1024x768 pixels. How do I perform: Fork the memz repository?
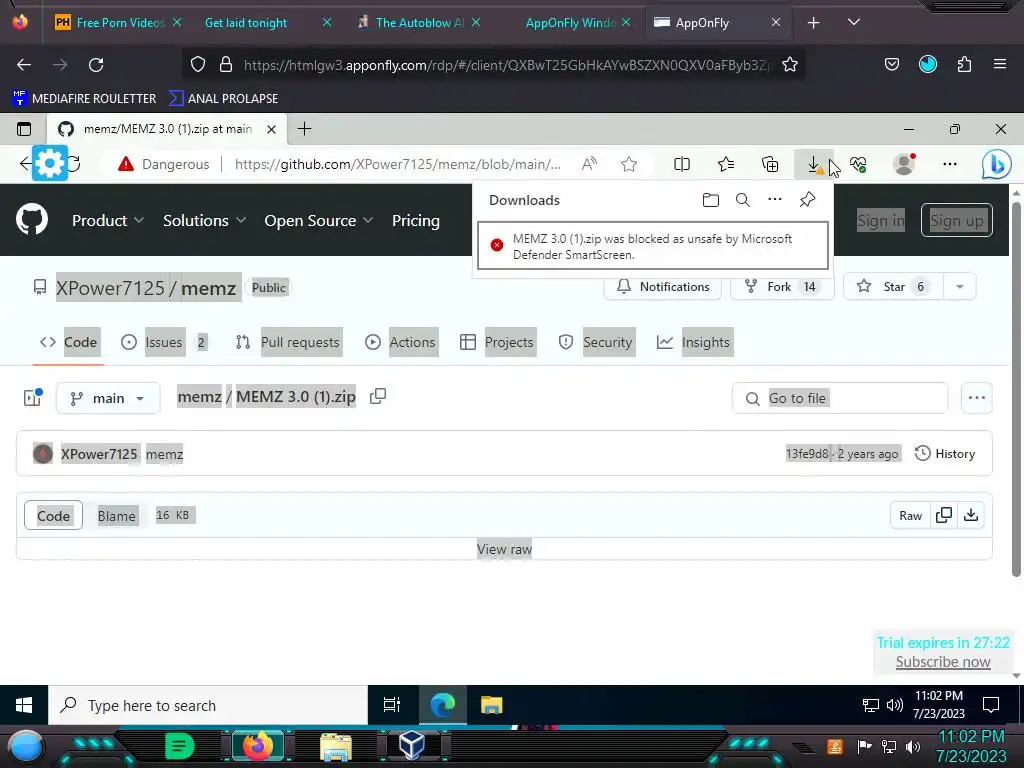pos(782,287)
